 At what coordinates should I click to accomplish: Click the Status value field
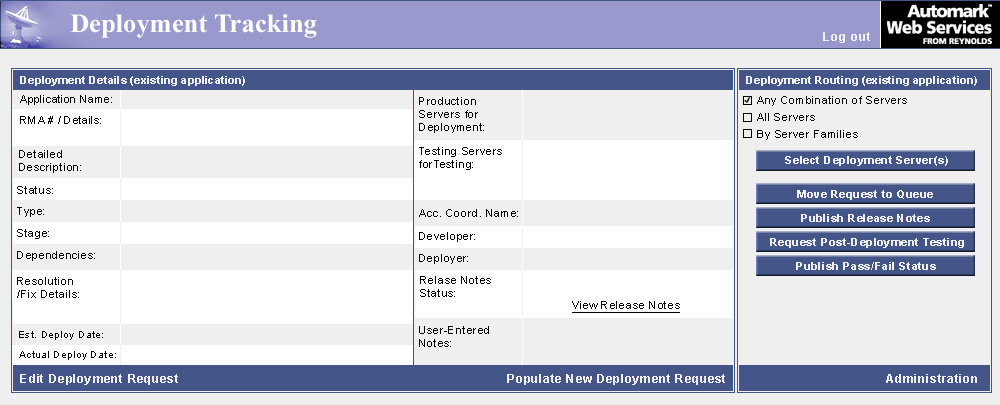(x=267, y=189)
